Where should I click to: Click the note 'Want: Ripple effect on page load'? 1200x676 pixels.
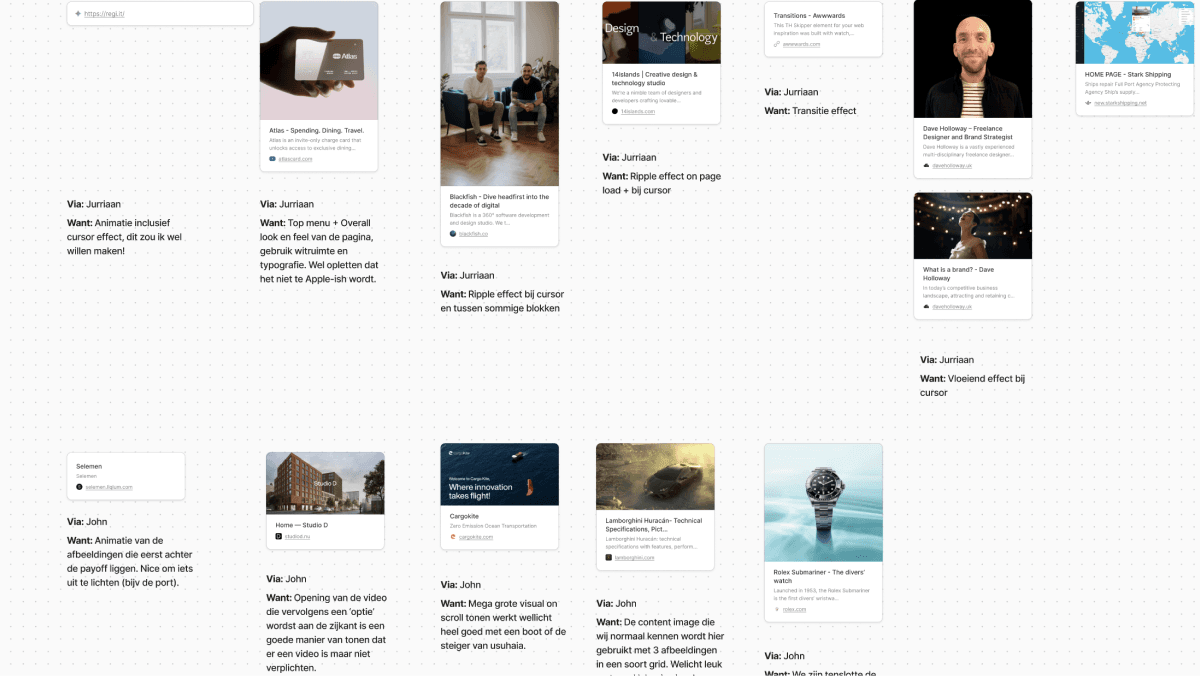point(661,183)
